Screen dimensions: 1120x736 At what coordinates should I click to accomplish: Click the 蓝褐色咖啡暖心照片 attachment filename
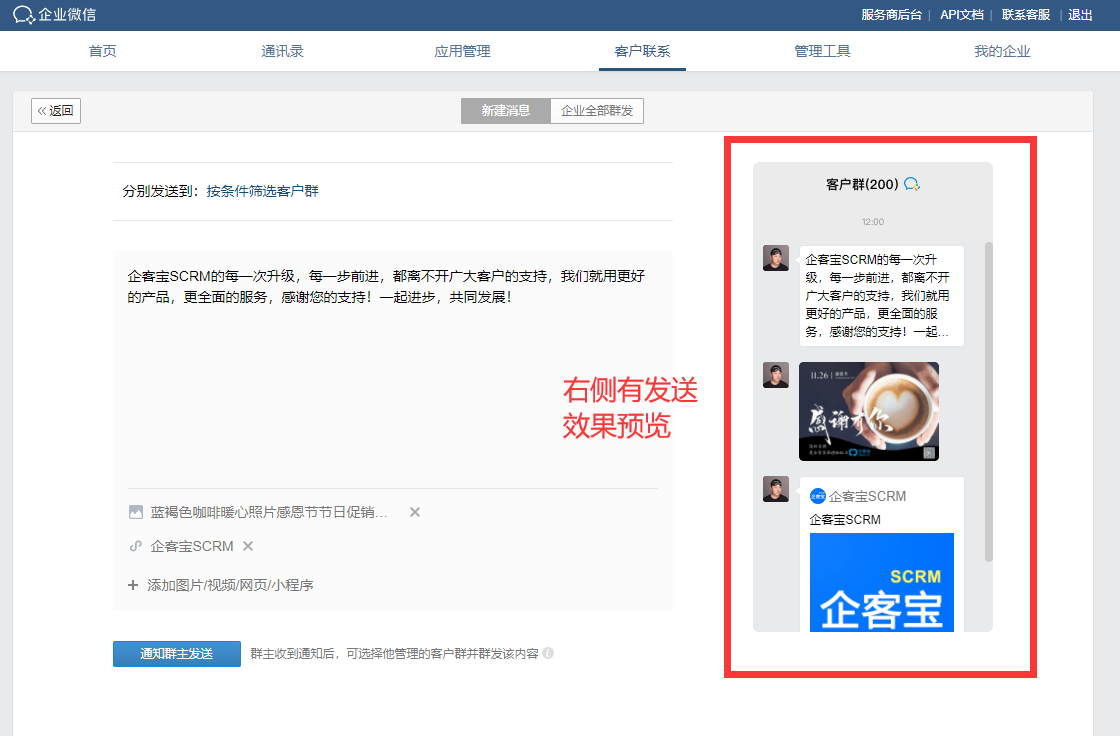269,512
